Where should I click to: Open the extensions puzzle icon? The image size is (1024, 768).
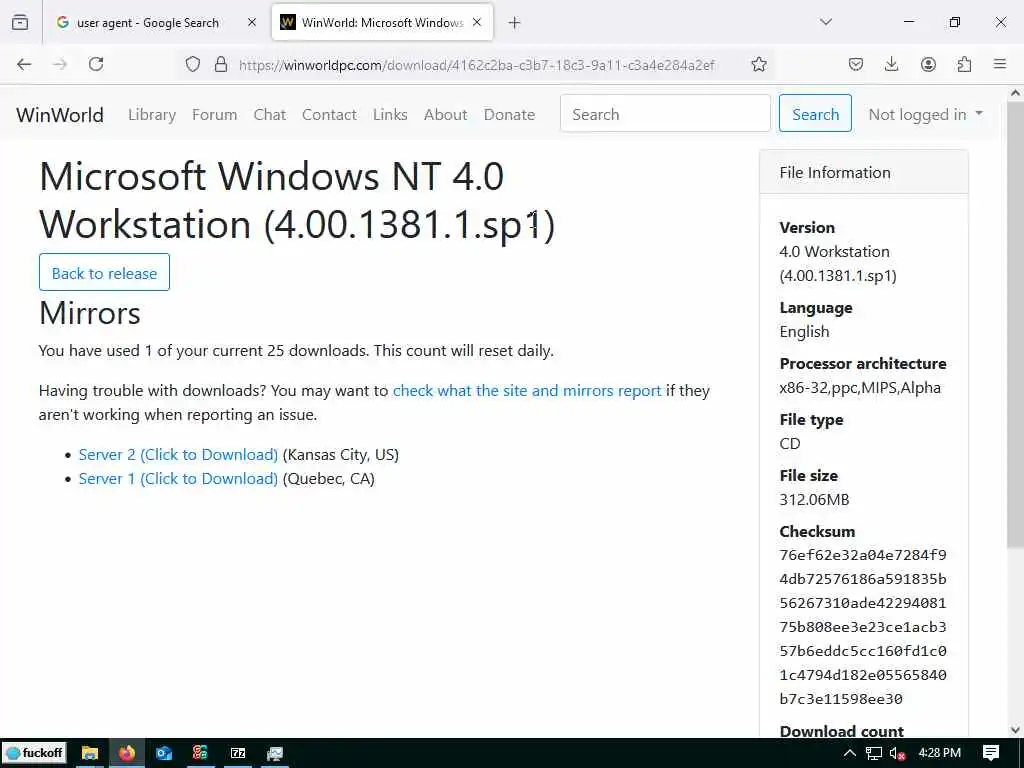(x=964, y=64)
